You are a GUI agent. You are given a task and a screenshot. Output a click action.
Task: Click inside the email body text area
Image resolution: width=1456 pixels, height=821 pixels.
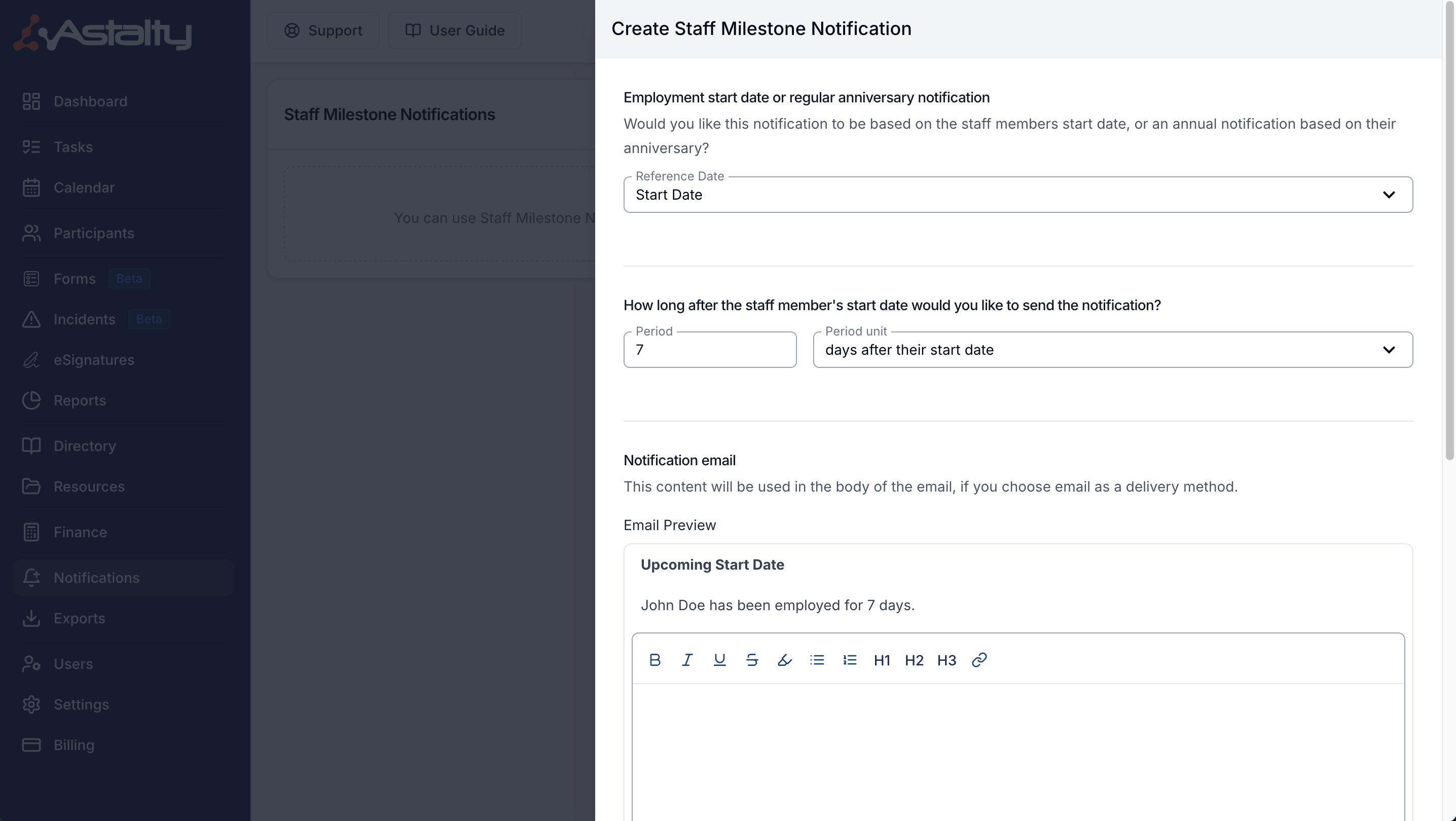click(1017, 752)
